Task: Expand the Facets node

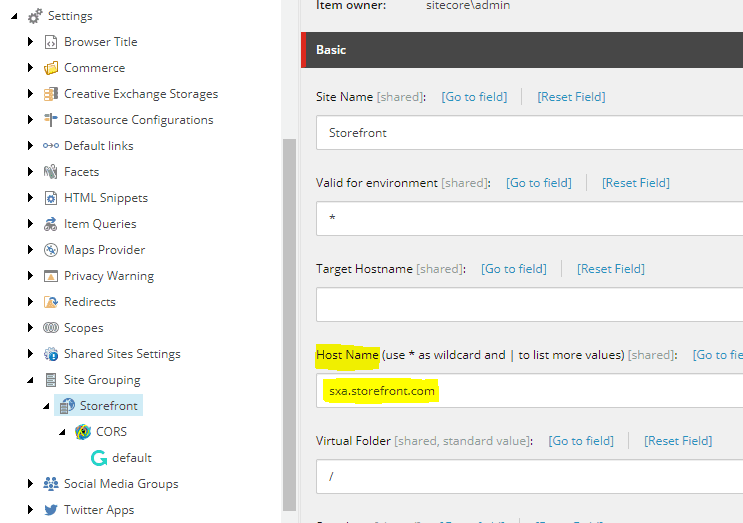Action: tap(30, 171)
